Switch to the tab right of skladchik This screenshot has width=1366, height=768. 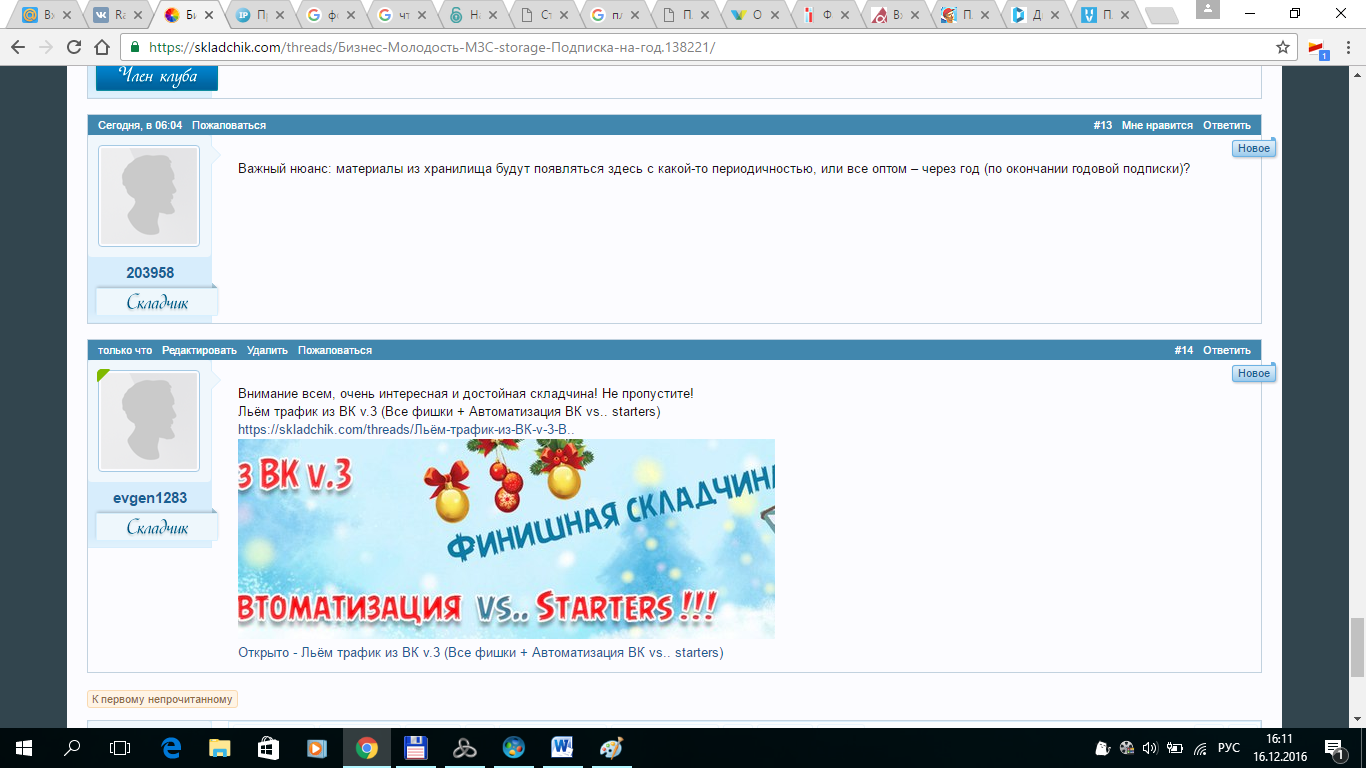(260, 15)
